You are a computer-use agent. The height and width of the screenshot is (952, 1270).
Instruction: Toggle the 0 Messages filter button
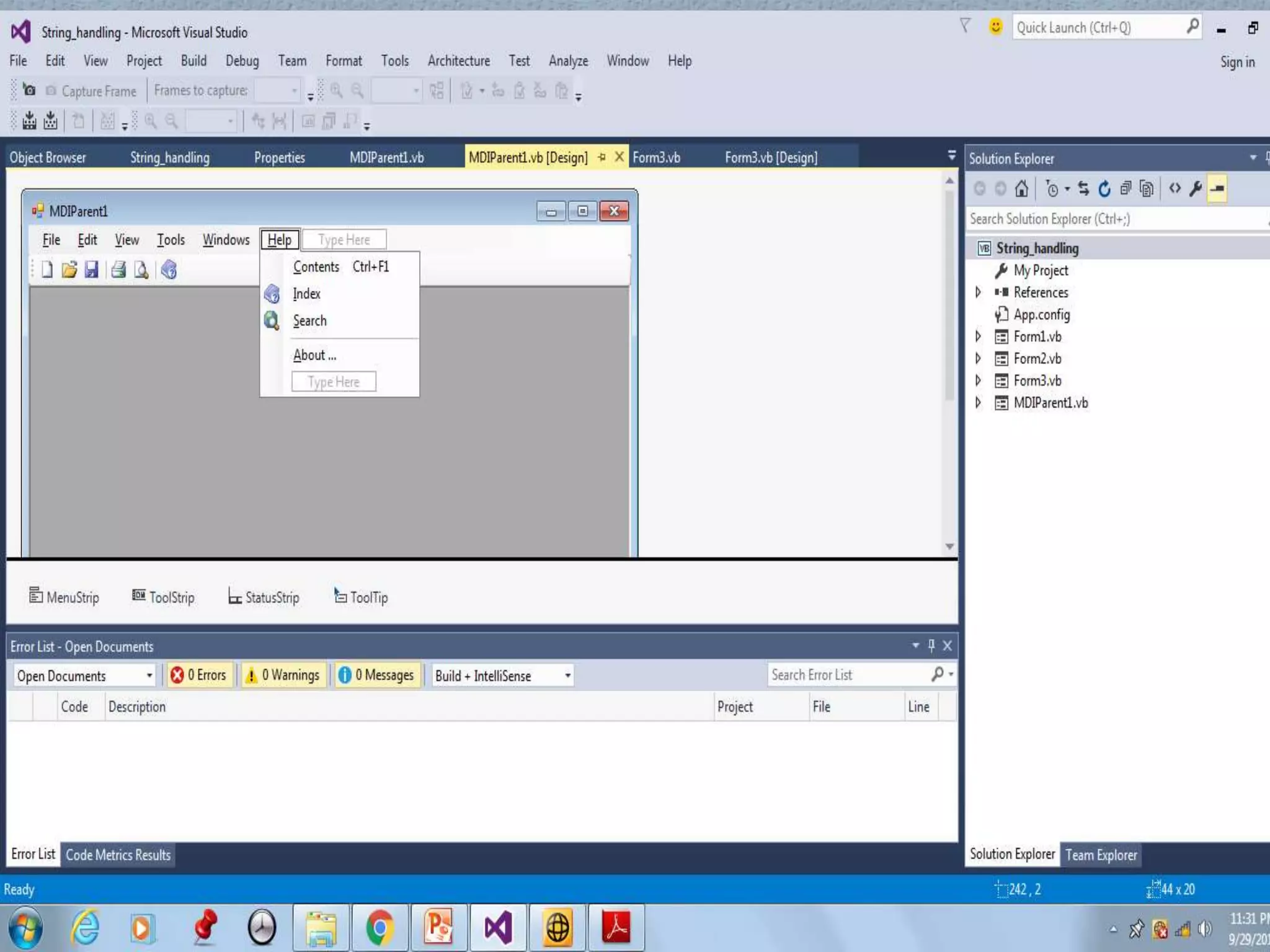coord(377,675)
